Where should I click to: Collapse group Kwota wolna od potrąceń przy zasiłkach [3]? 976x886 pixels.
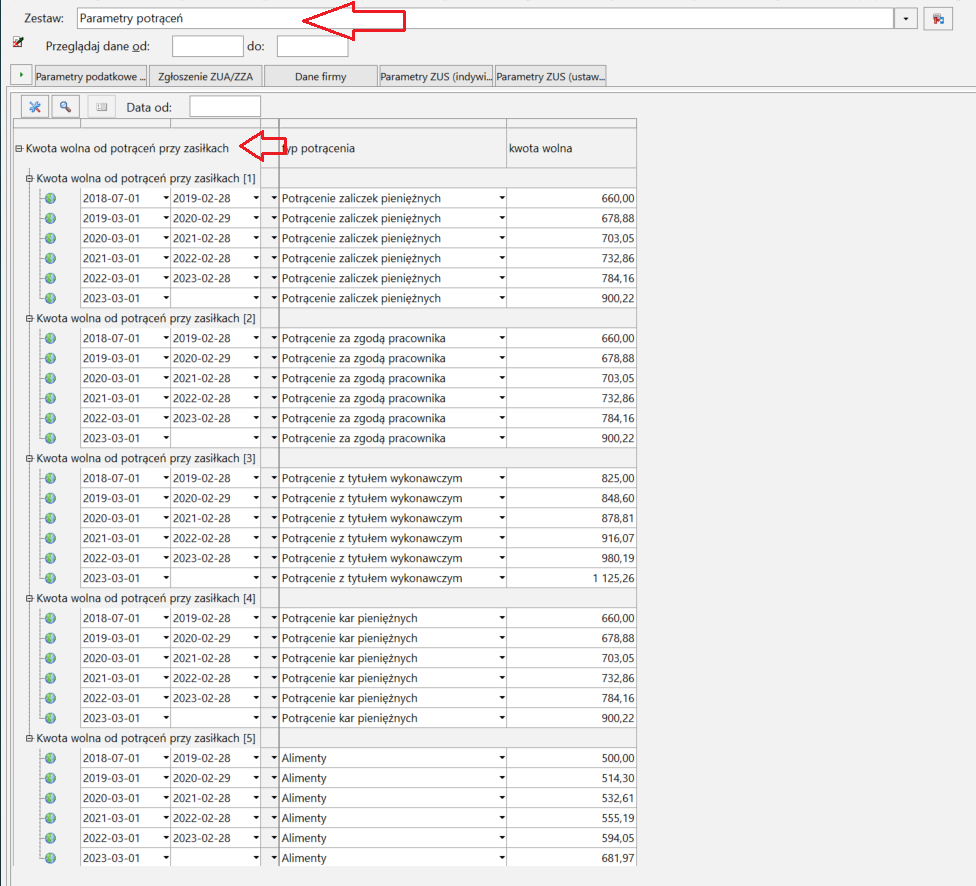point(29,458)
